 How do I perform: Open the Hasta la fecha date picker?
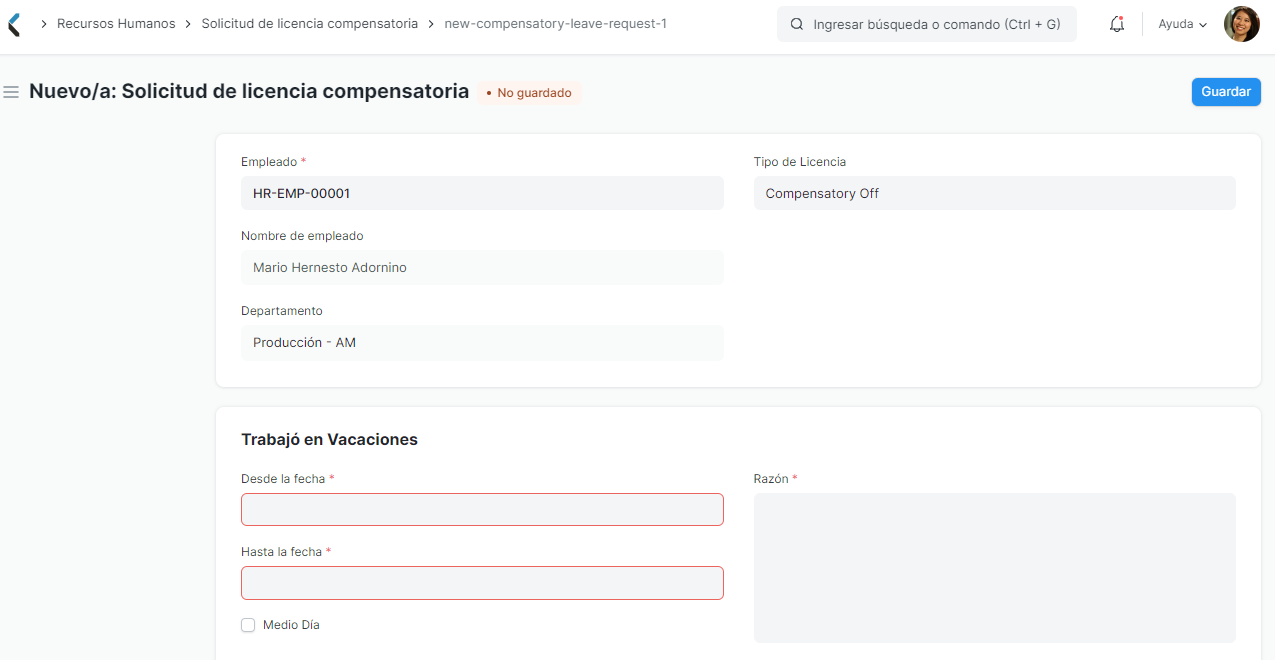coord(482,583)
